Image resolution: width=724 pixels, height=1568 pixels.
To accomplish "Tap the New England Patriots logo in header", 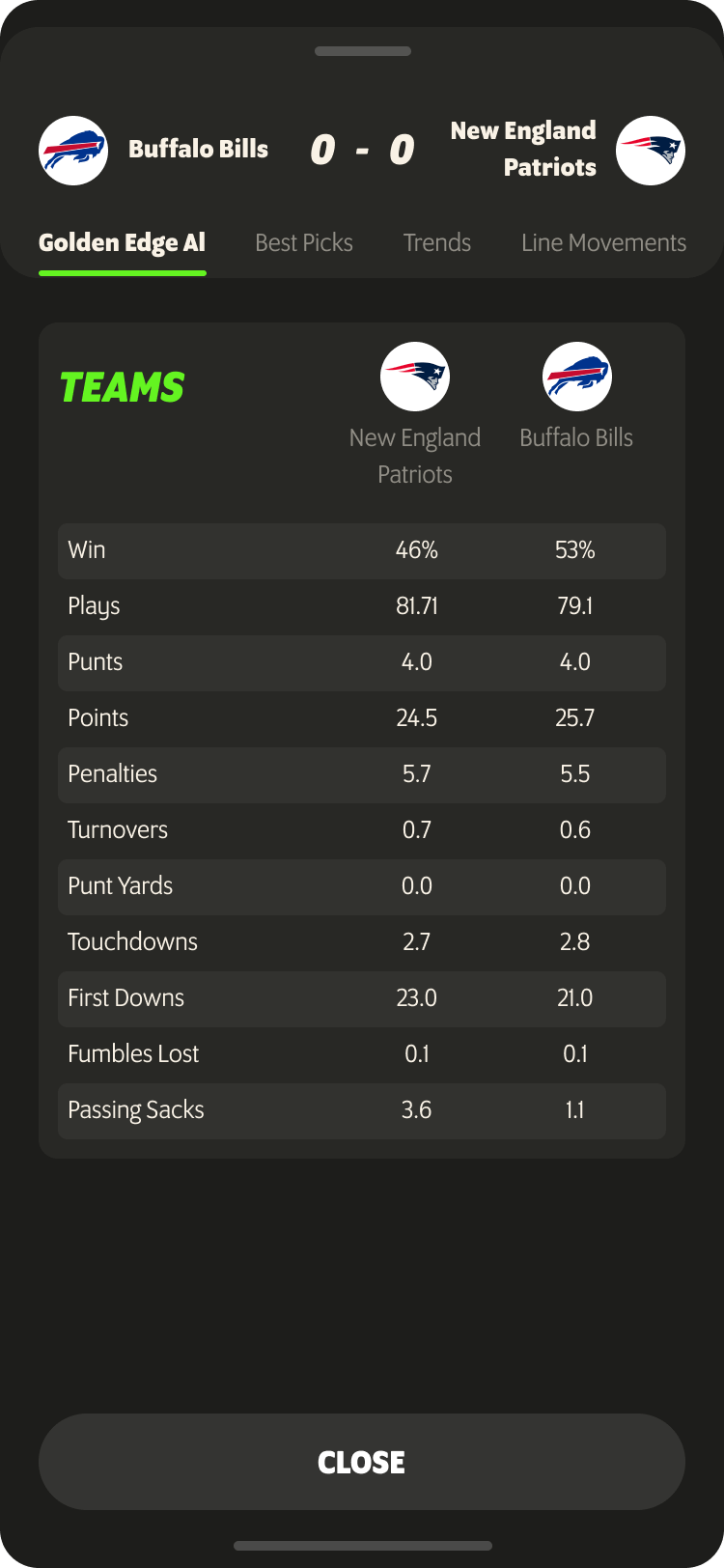I will coord(651,151).
